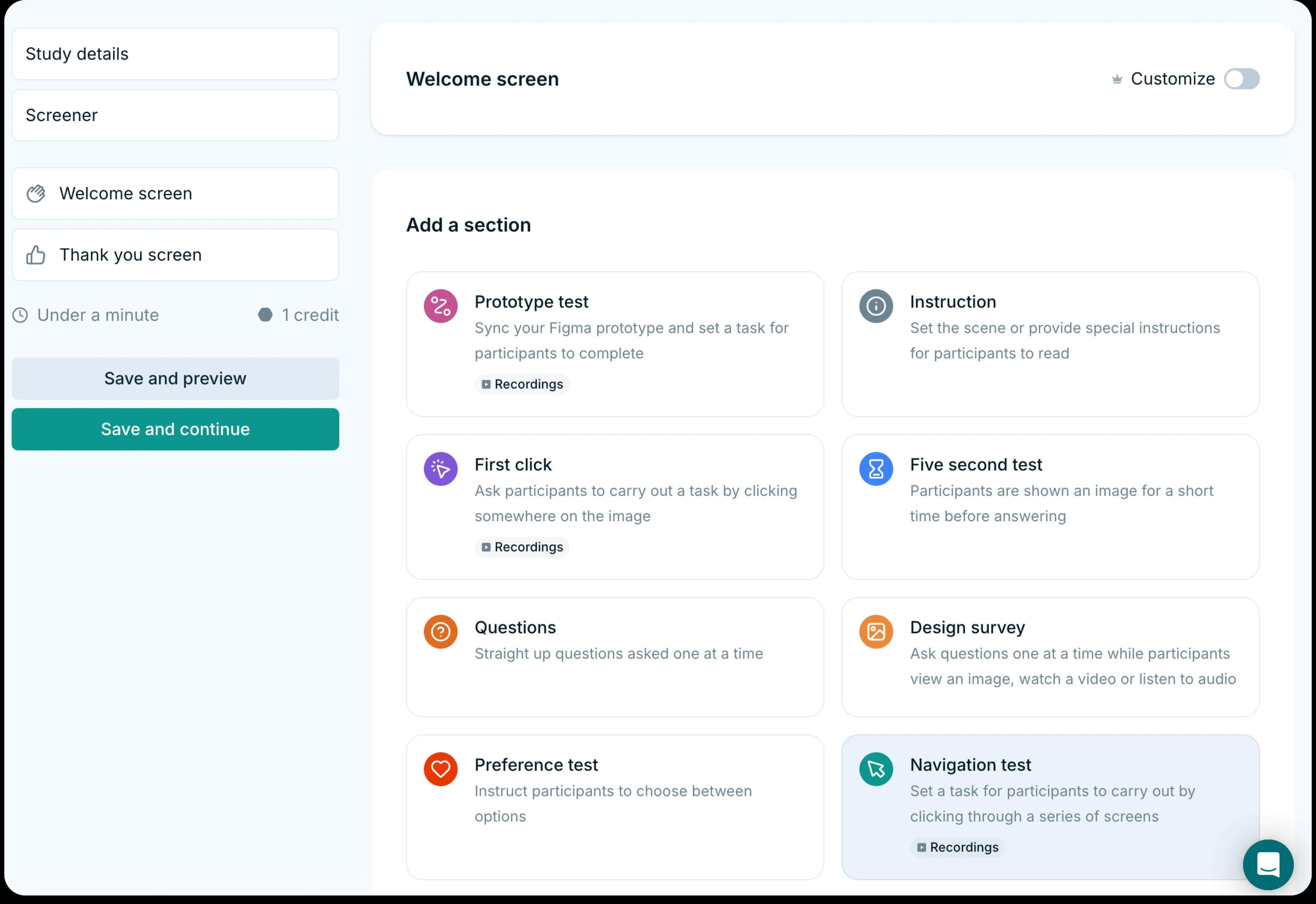Image resolution: width=1316 pixels, height=904 pixels.
Task: Click the Recordings badge on Navigation test
Action: (x=957, y=847)
